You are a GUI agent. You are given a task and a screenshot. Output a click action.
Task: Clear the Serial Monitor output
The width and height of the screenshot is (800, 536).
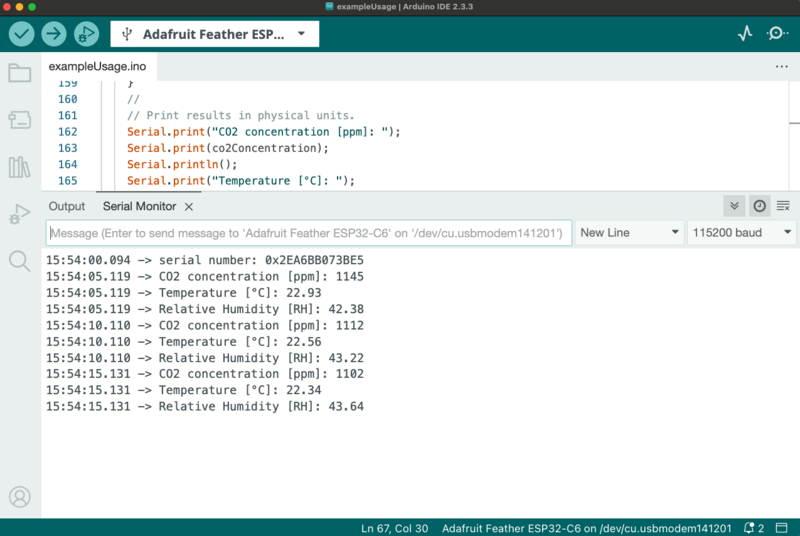pyautogui.click(x=783, y=206)
